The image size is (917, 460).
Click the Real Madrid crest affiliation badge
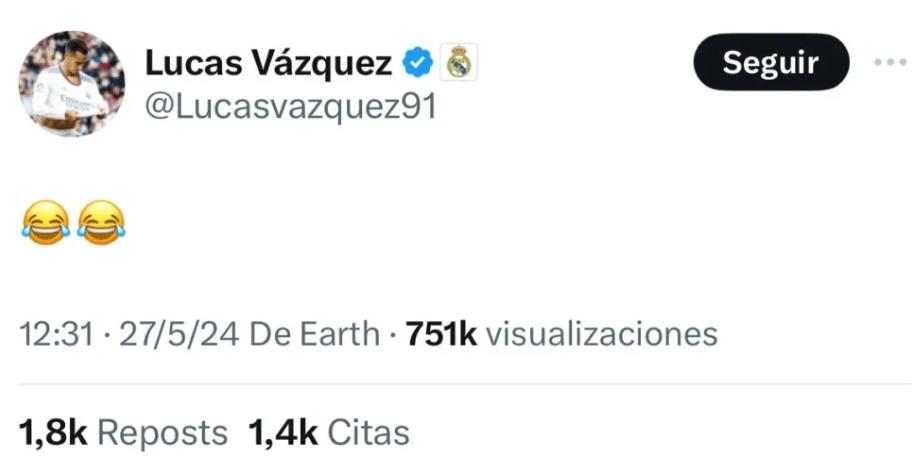pos(459,63)
